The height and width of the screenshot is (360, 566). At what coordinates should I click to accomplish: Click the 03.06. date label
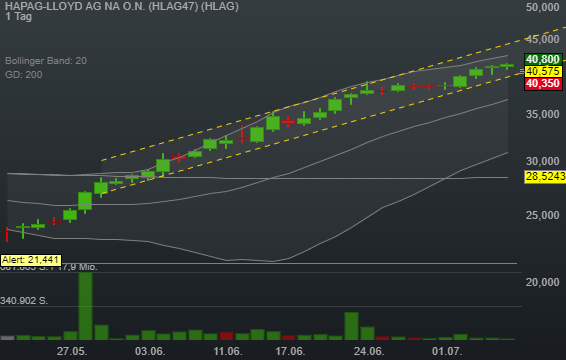click(x=150, y=351)
